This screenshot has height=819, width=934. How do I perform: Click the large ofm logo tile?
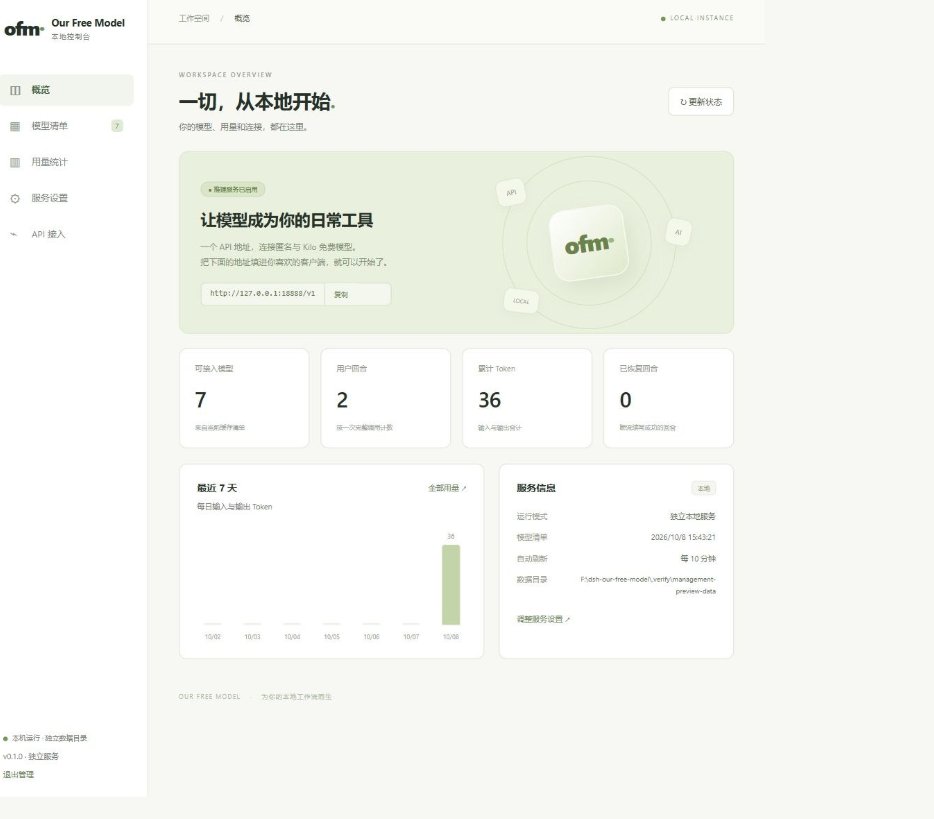(x=589, y=243)
